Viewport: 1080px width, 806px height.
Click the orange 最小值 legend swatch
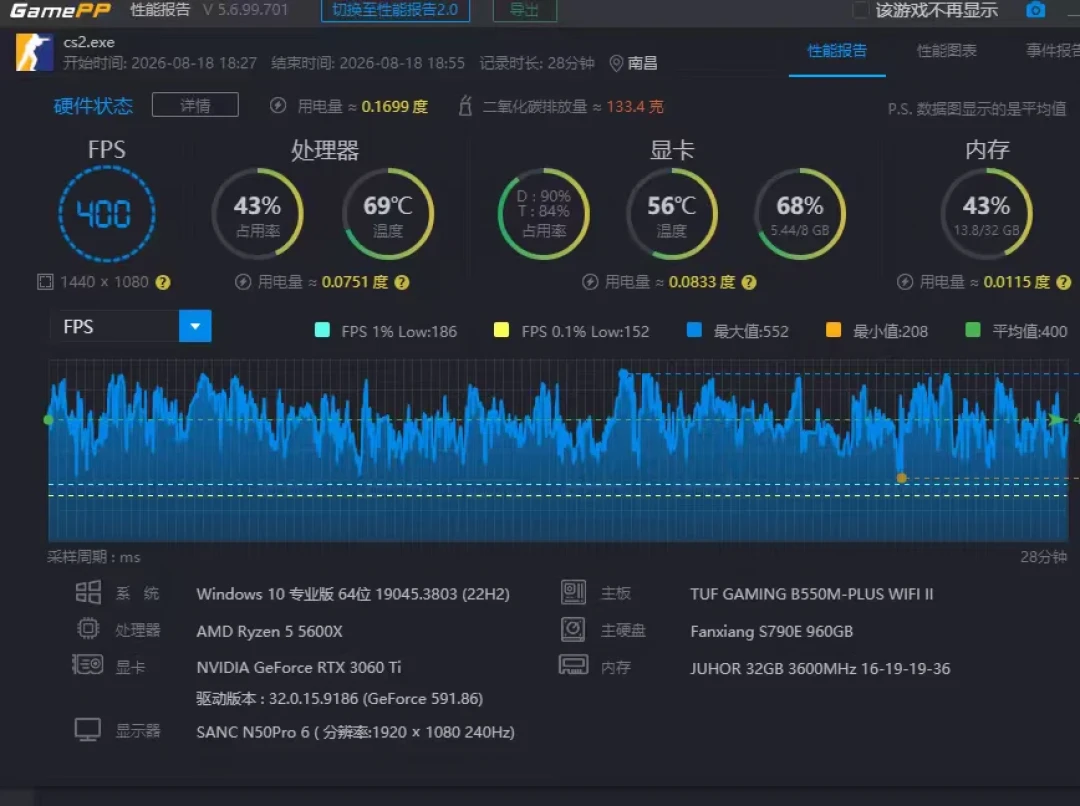(833, 330)
